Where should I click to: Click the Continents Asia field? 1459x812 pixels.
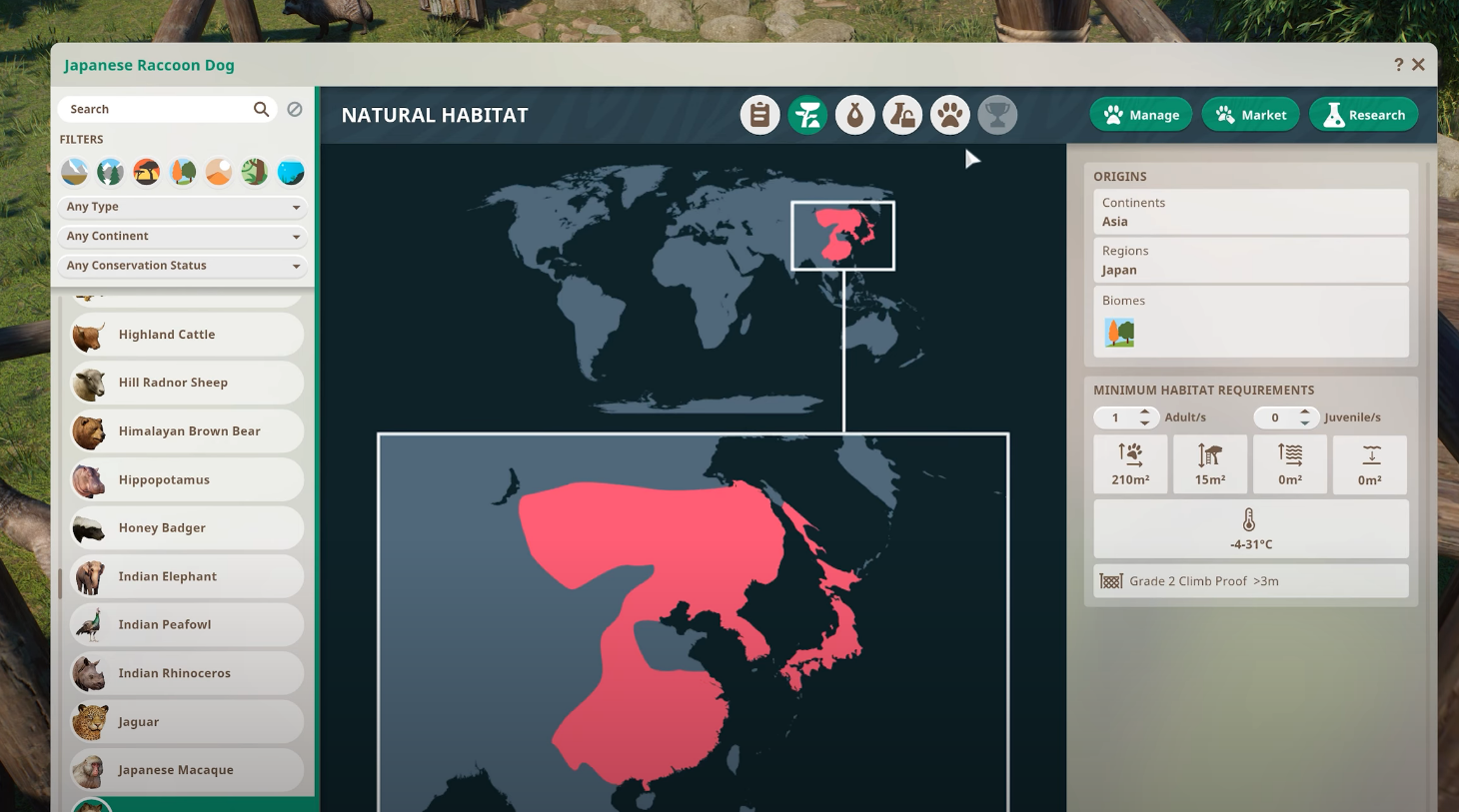pos(1251,212)
